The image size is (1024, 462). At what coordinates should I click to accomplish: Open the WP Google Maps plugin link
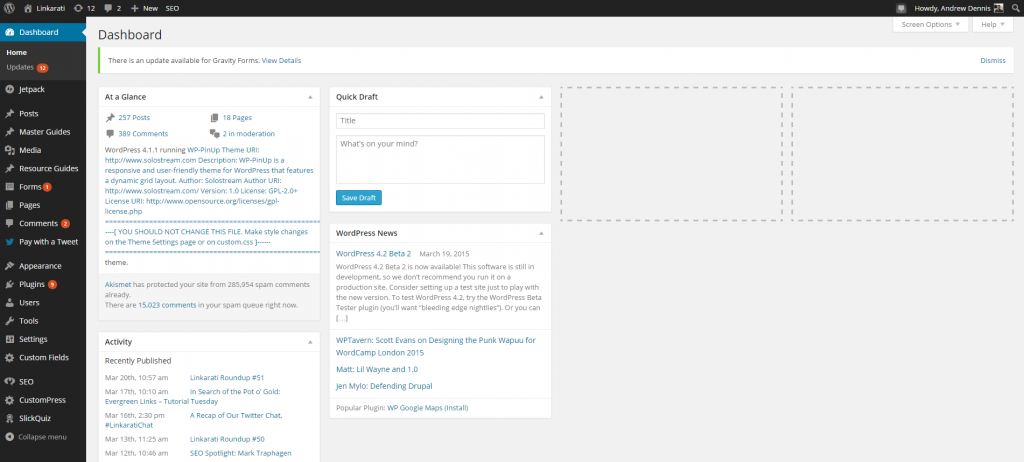(x=415, y=408)
